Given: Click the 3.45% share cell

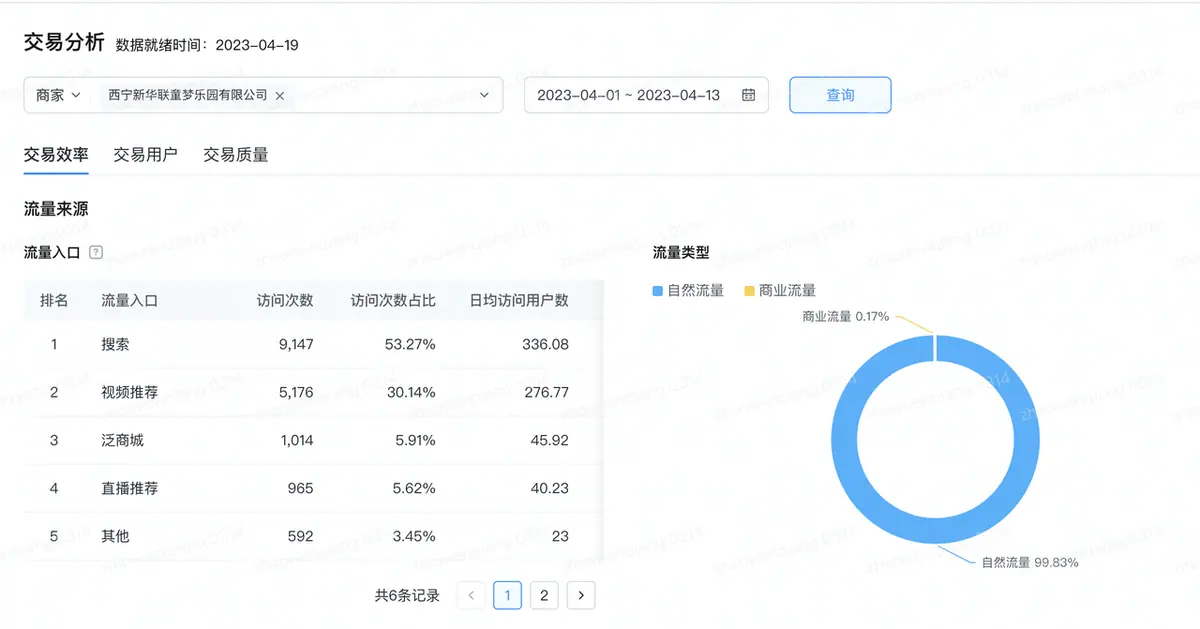Looking at the screenshot, I should coord(414,536).
